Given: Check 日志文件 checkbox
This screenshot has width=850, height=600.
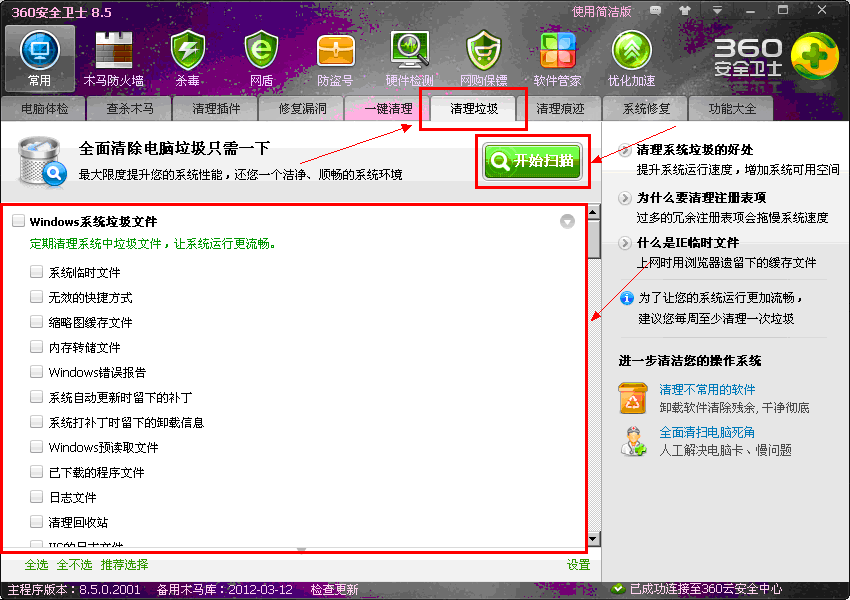Looking at the screenshot, I should click(36, 496).
